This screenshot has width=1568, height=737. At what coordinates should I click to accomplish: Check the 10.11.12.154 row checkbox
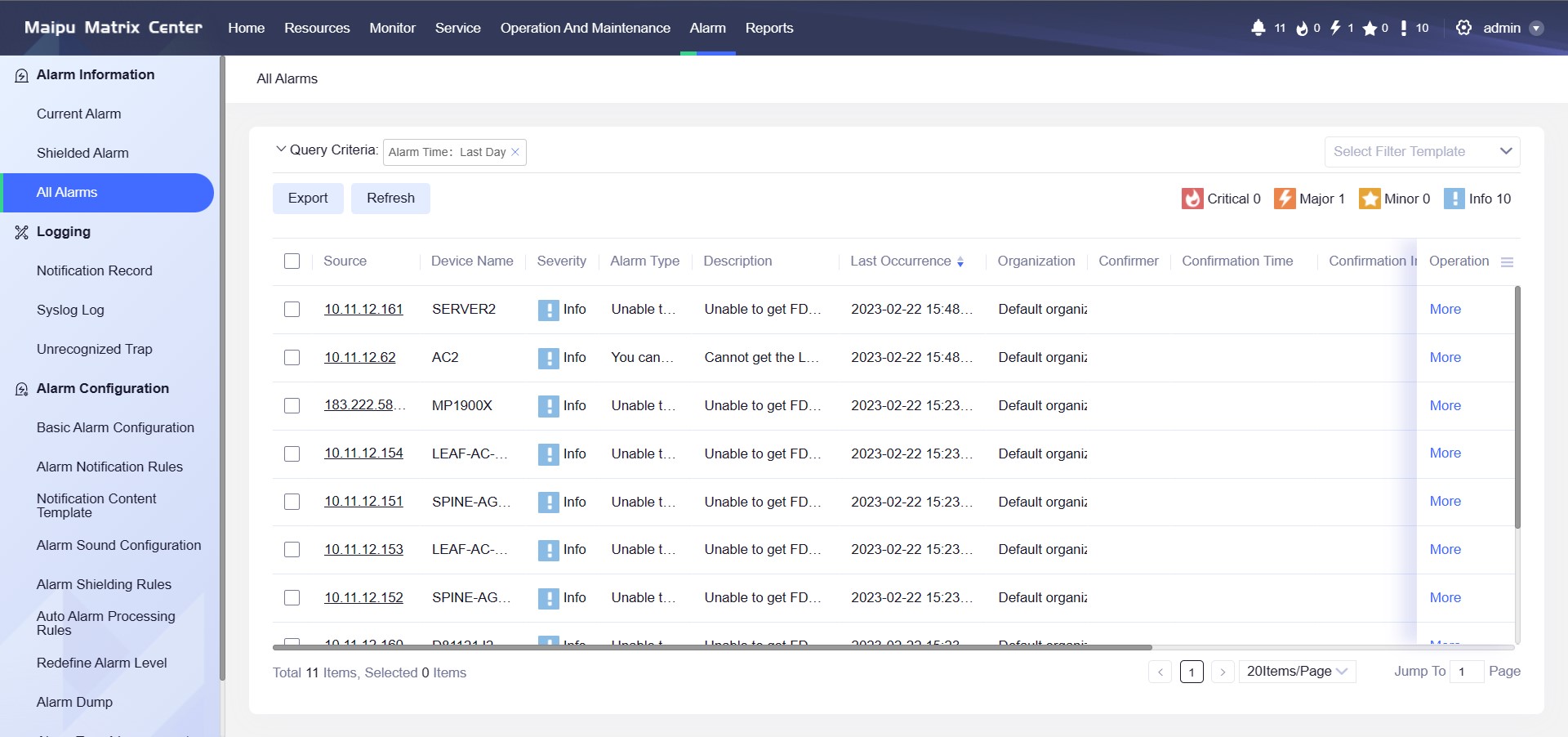click(292, 453)
